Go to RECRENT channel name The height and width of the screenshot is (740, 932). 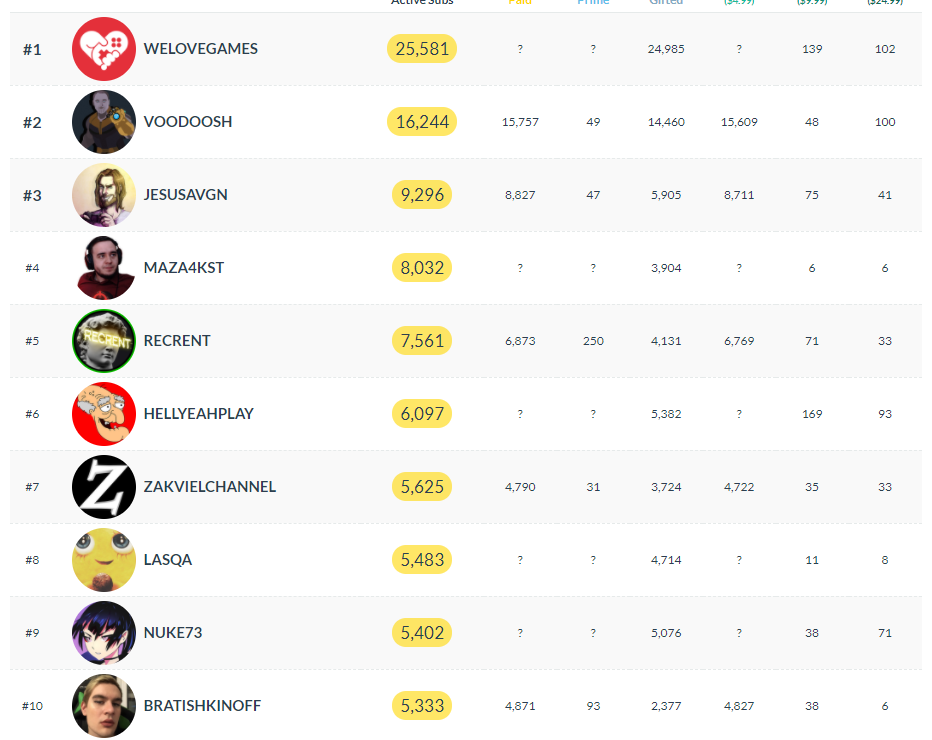[177, 341]
